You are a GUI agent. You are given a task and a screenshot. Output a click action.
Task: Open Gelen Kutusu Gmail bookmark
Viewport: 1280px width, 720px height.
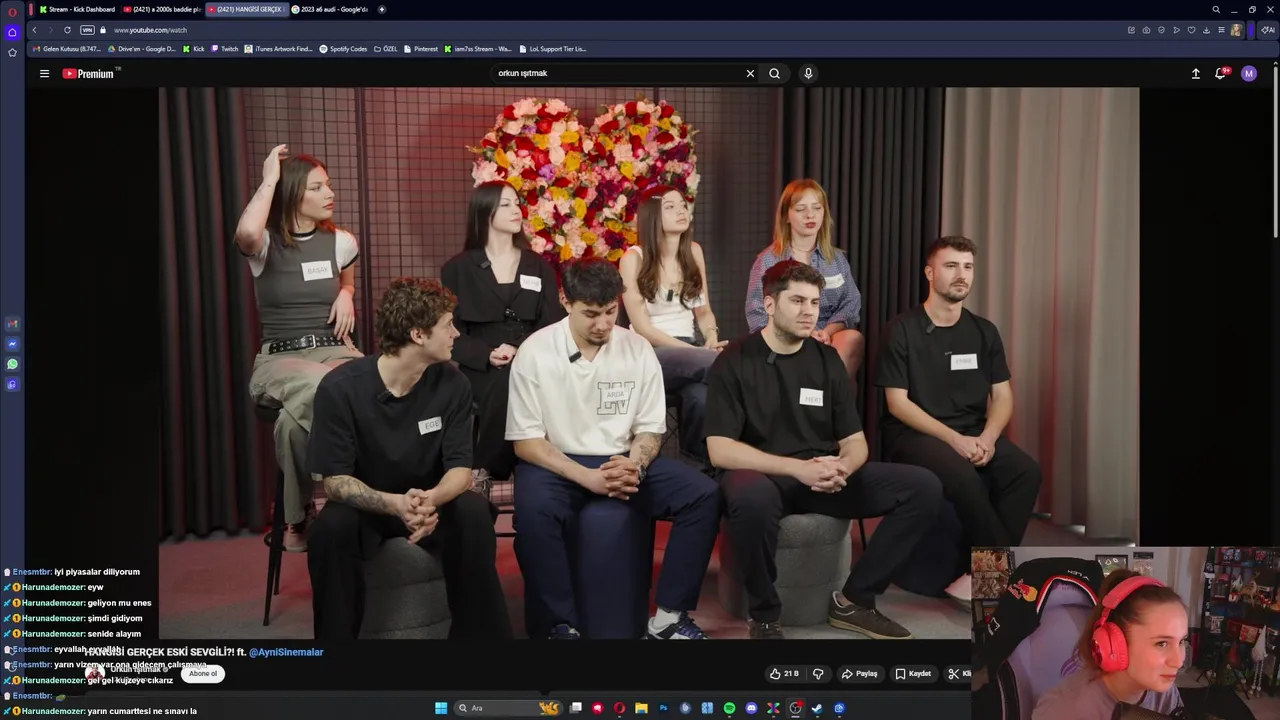[x=67, y=49]
